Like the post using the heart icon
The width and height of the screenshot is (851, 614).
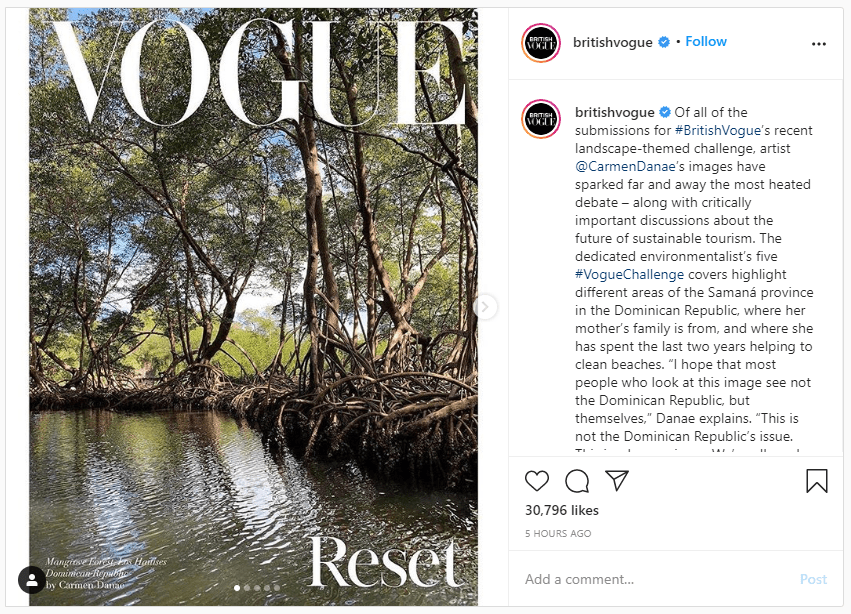click(x=536, y=481)
